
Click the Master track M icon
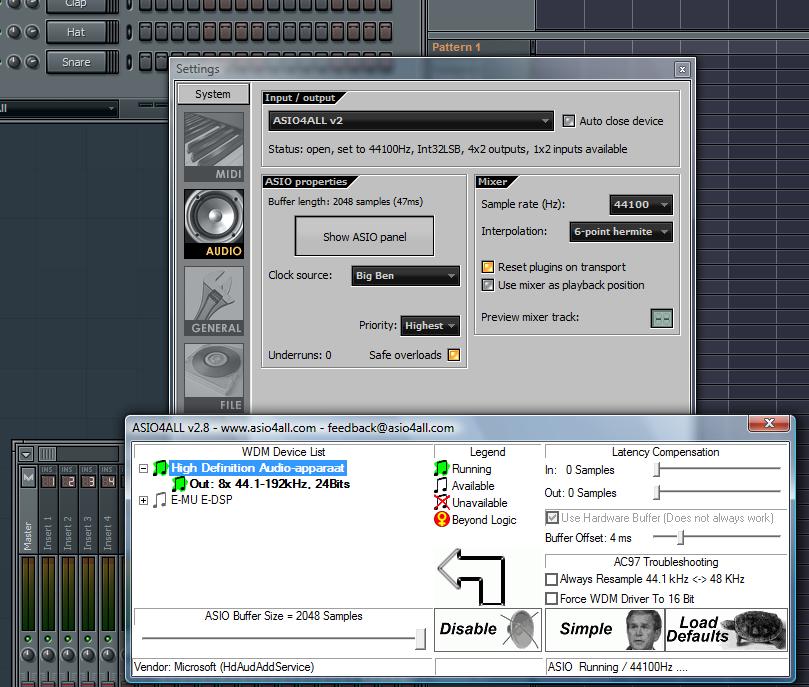tap(28, 478)
